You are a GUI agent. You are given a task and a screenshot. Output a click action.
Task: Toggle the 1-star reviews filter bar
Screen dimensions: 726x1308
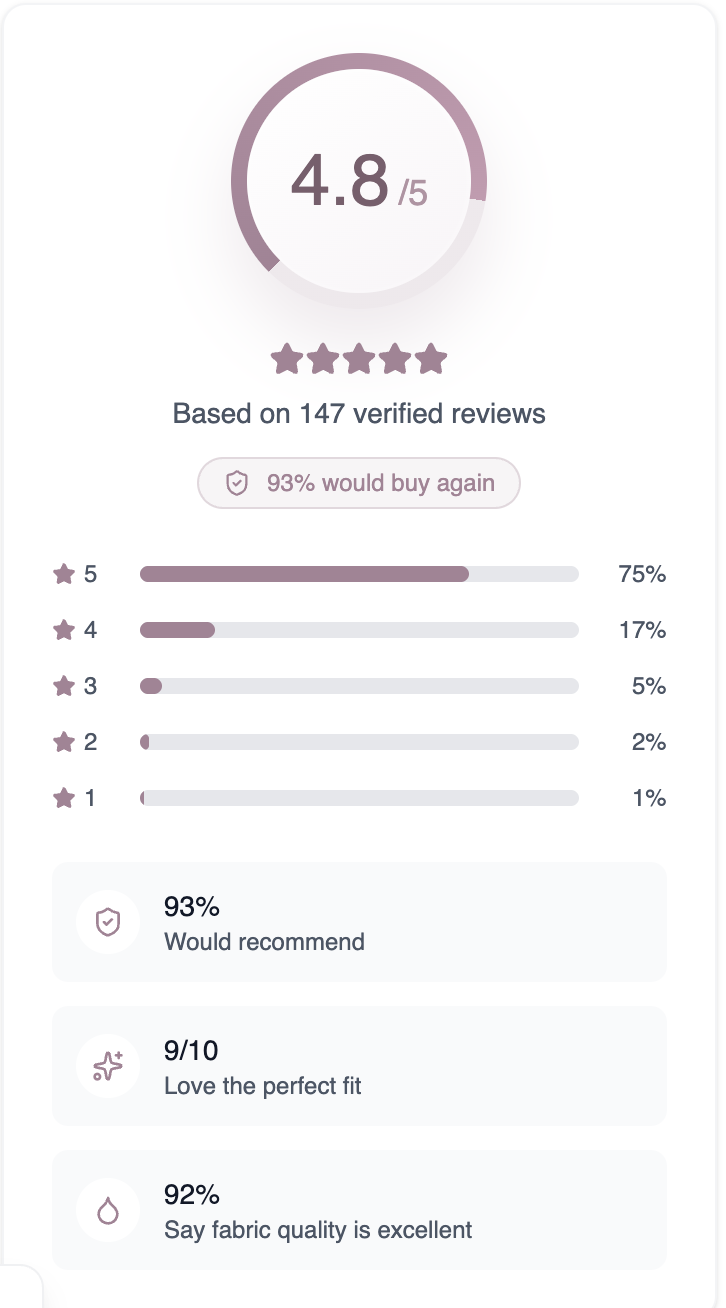[x=359, y=798]
